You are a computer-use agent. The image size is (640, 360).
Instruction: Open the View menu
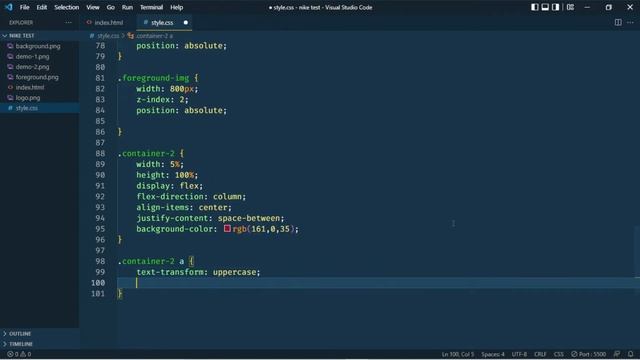point(93,7)
